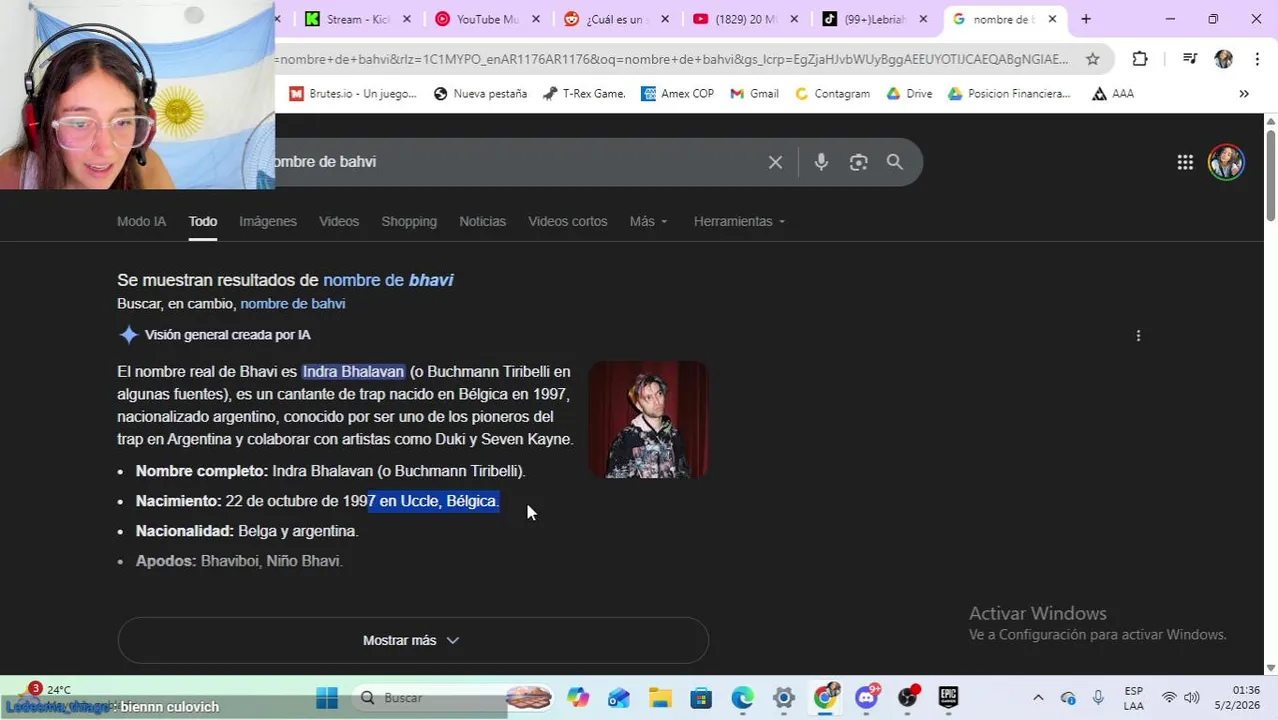Switch to the Imágenes tab
The height and width of the screenshot is (720, 1278).
click(x=268, y=221)
